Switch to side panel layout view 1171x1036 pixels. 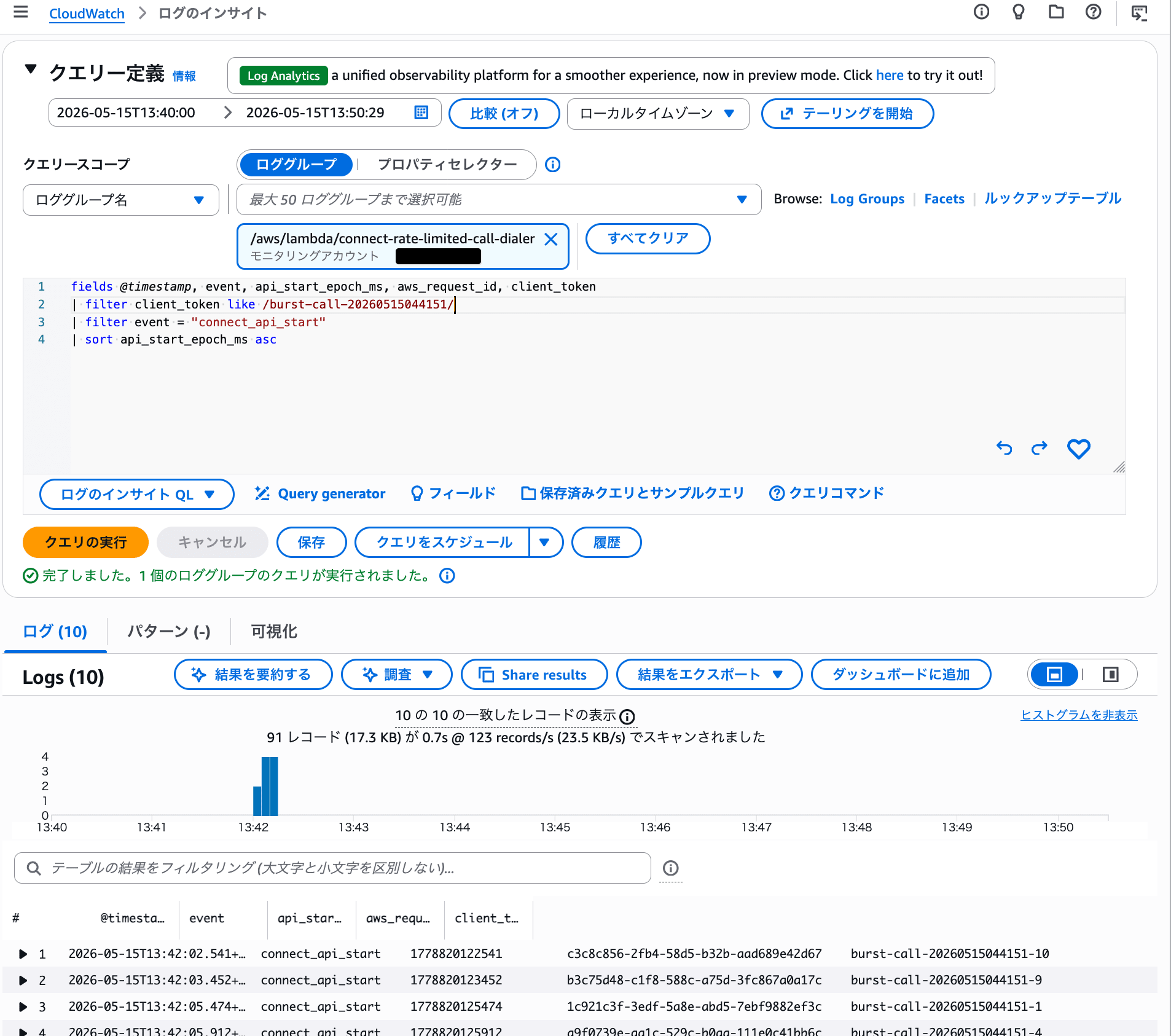tap(1110, 675)
